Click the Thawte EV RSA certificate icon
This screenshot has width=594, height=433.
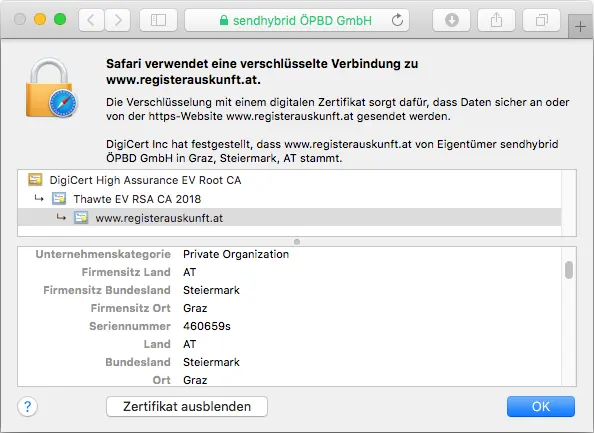(59, 199)
